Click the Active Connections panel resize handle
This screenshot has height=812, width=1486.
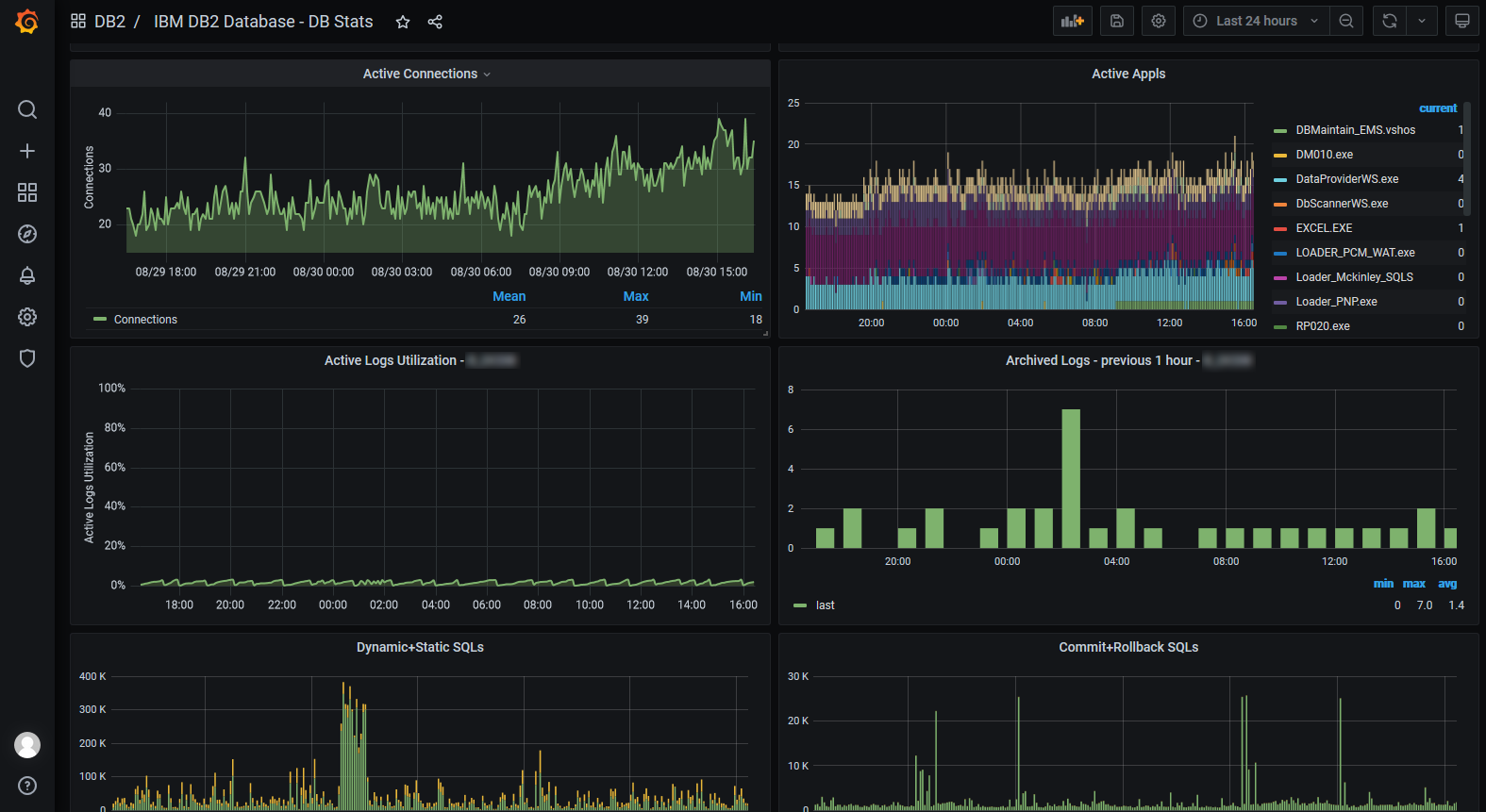click(x=765, y=333)
